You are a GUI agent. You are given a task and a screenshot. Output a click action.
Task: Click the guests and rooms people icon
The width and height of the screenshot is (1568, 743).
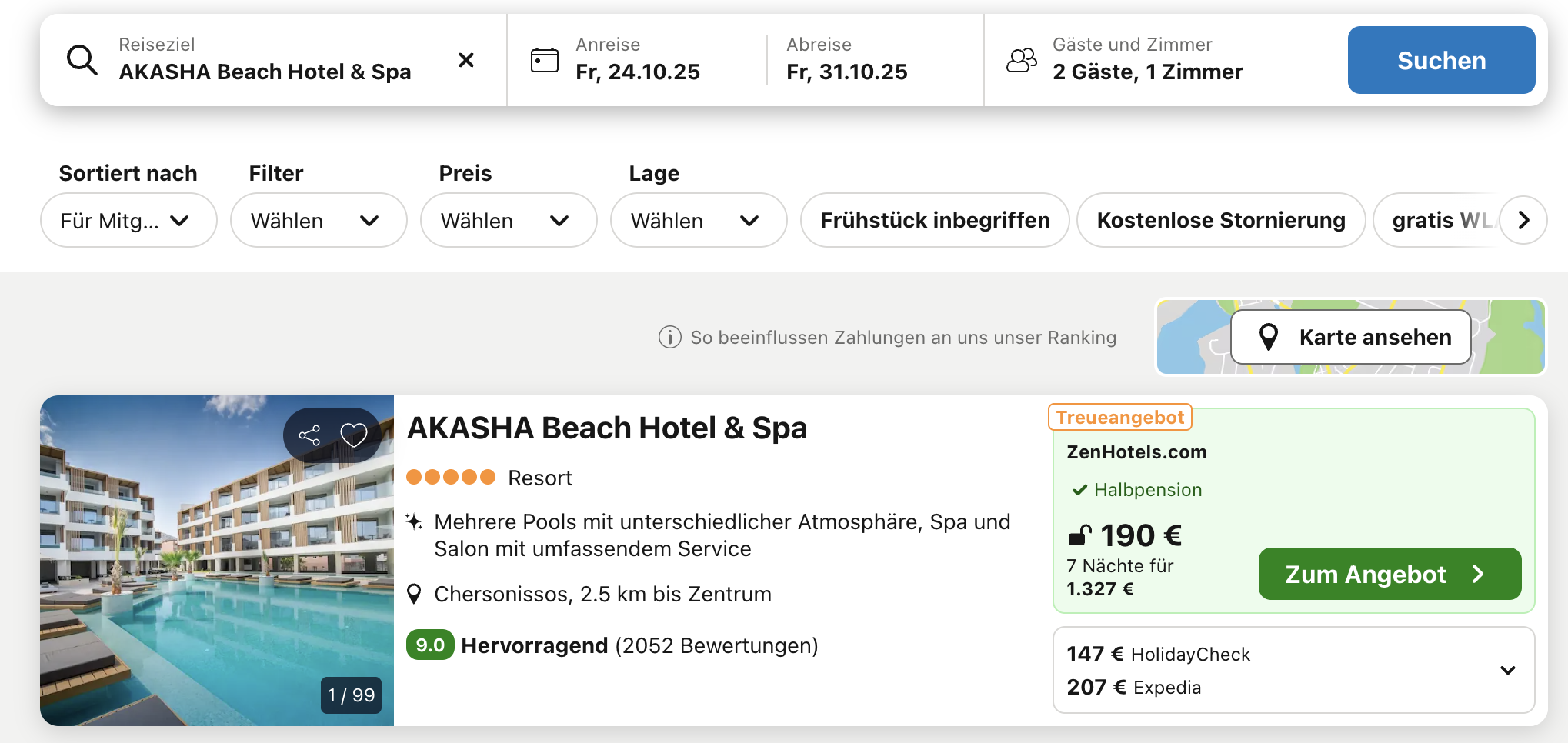1022,60
